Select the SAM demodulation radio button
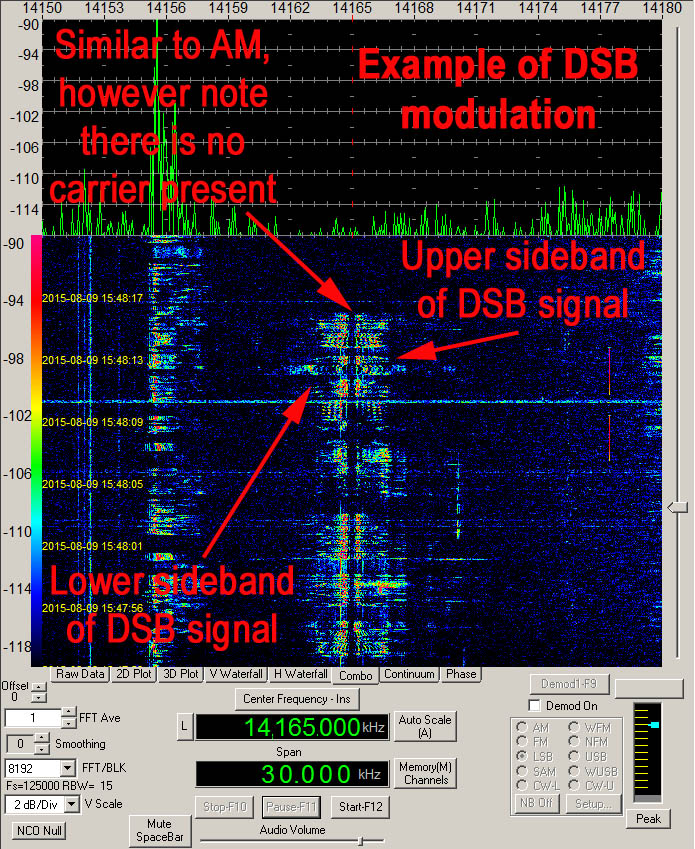Screen dimensions: 695x849 tap(522, 770)
